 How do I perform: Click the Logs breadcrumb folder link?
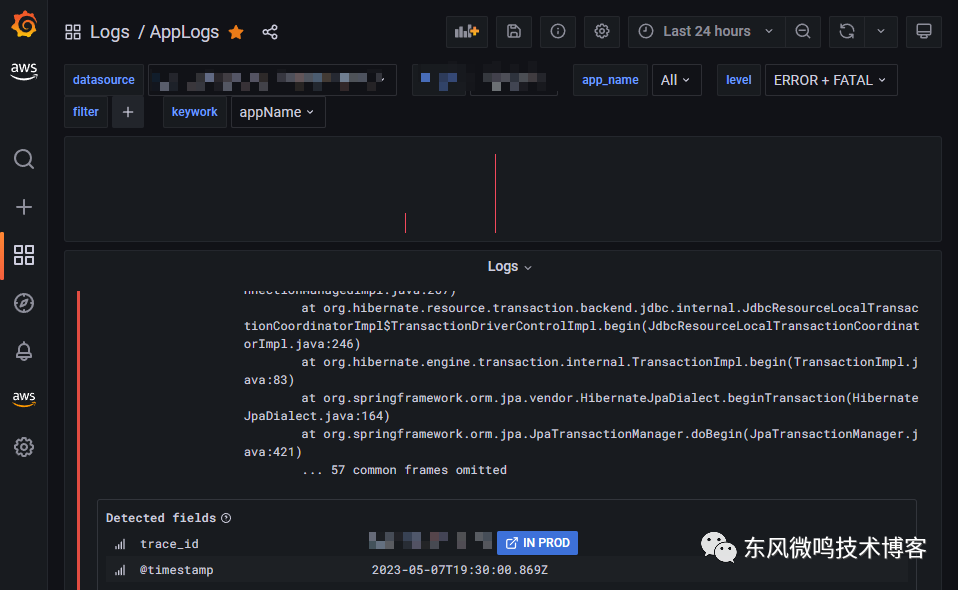point(109,32)
